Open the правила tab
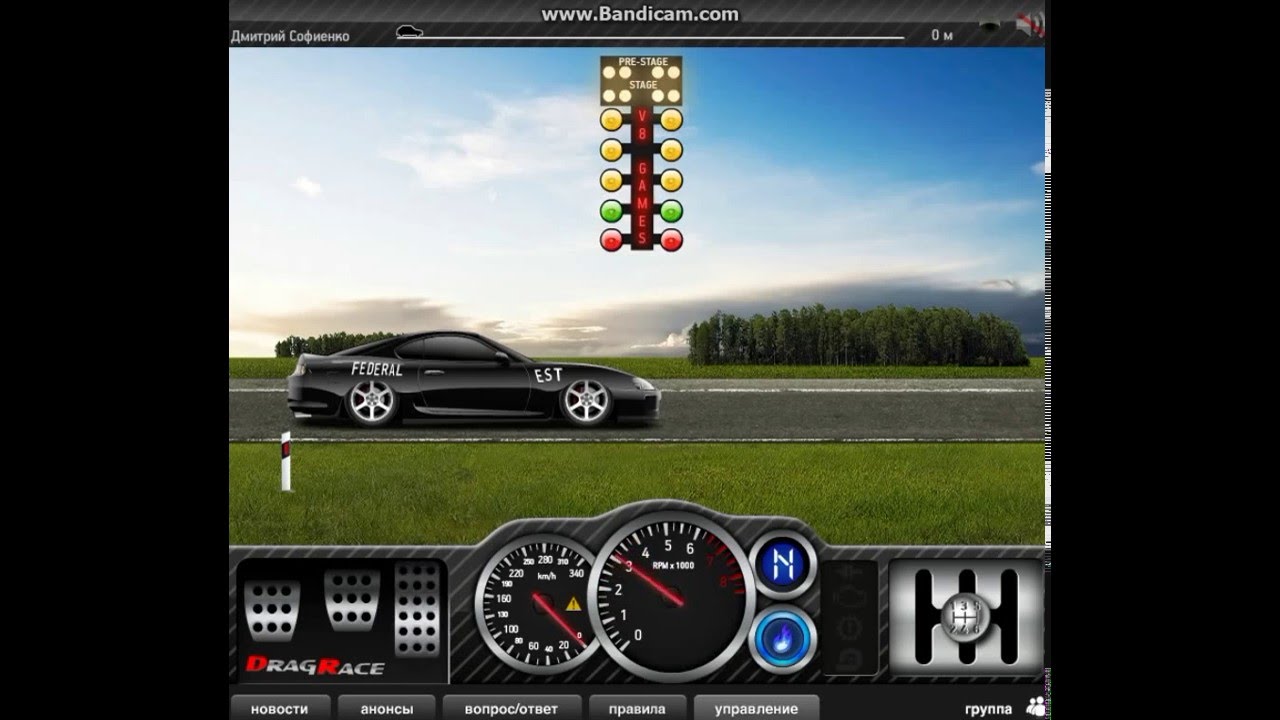Image resolution: width=1280 pixels, height=720 pixels. [637, 708]
